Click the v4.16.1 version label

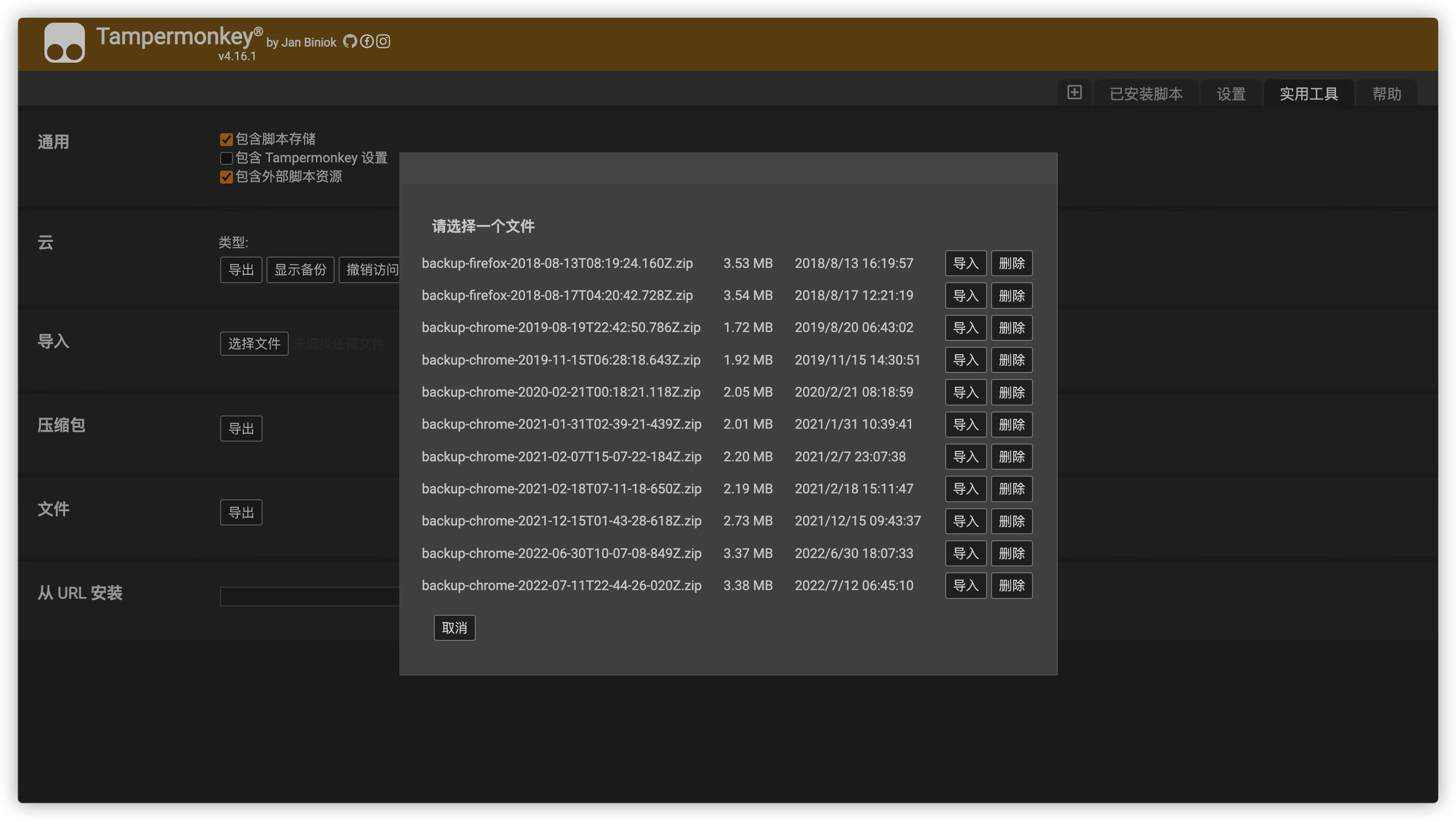pos(237,56)
